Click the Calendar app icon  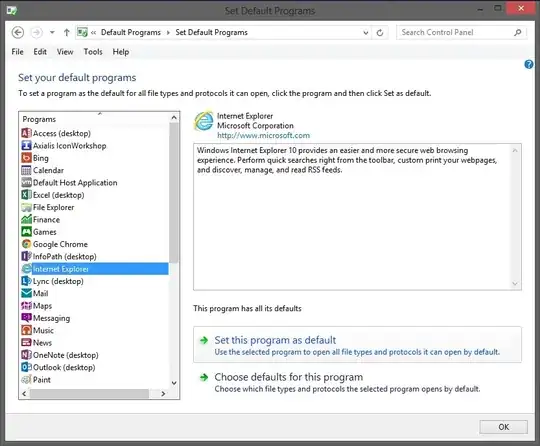pyautogui.click(x=27, y=170)
